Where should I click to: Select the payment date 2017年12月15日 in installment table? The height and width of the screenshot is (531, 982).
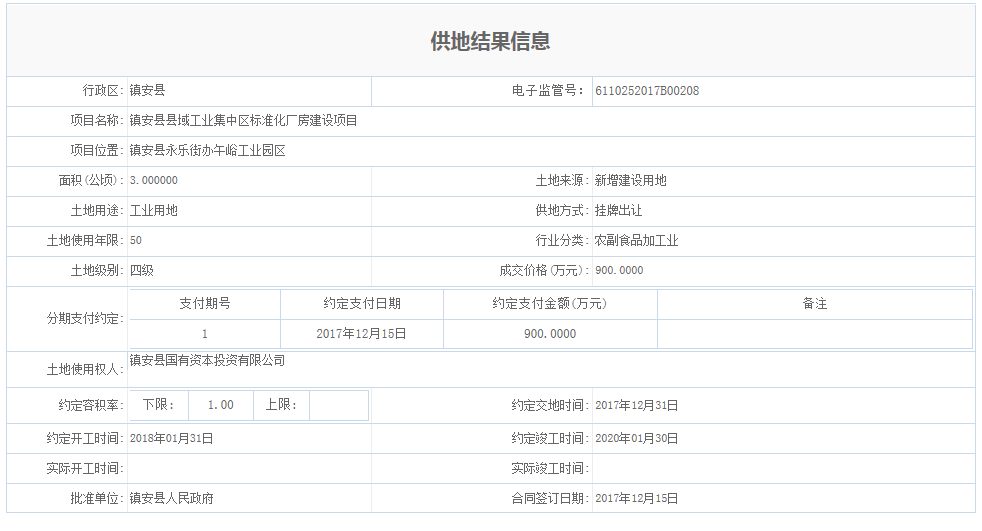coord(361,334)
